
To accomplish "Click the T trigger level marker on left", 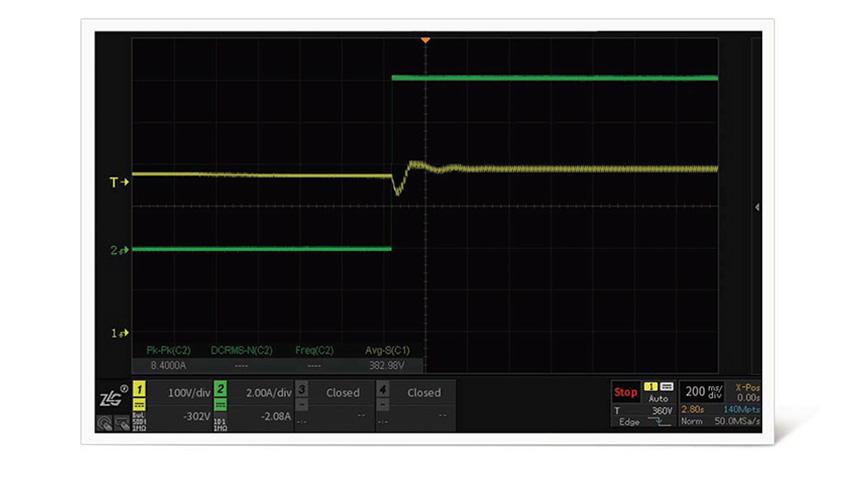I will [119, 182].
